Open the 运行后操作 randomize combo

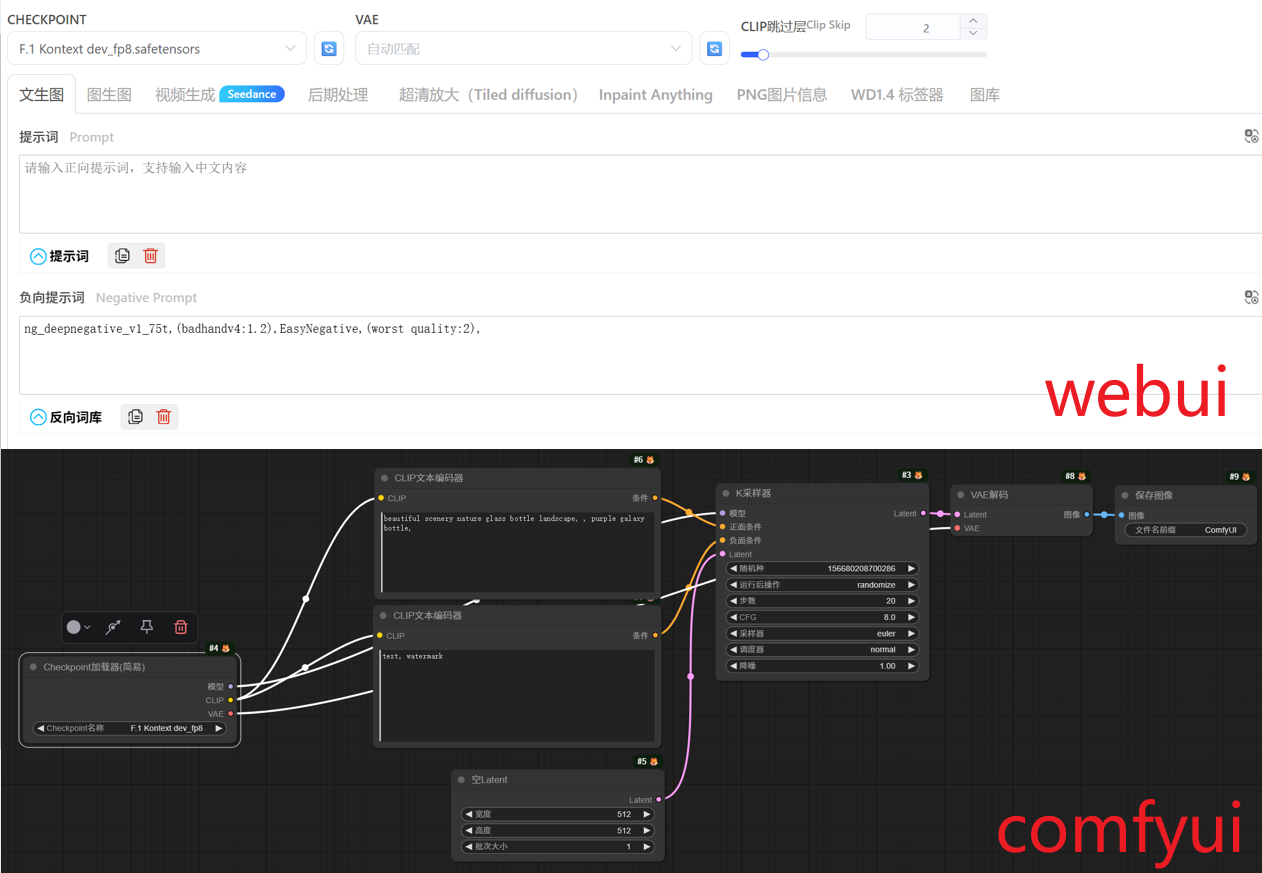click(x=822, y=585)
